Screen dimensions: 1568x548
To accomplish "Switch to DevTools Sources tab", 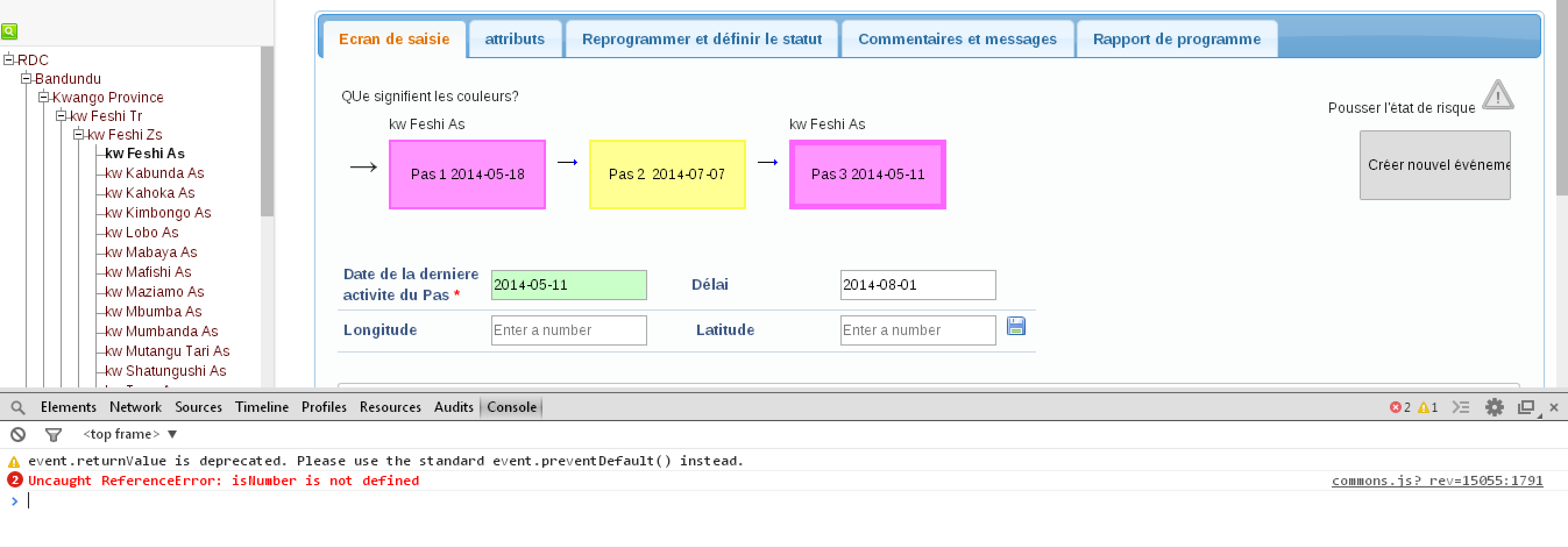I will click(x=198, y=407).
